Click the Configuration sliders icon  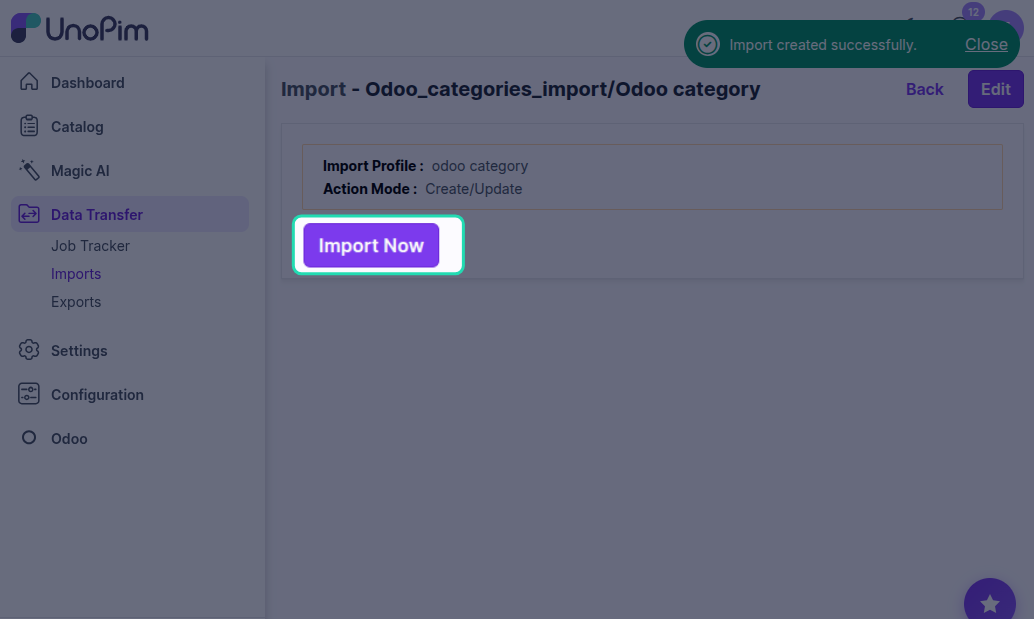(x=29, y=394)
